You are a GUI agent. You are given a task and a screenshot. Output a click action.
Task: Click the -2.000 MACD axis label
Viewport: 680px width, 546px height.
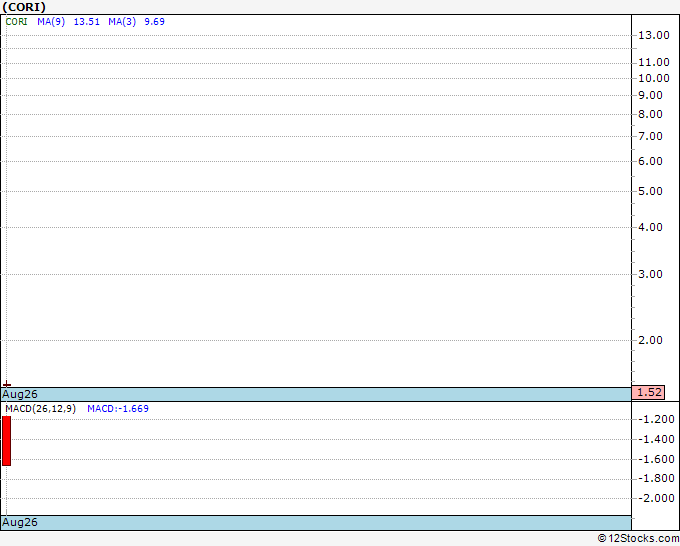[656, 498]
